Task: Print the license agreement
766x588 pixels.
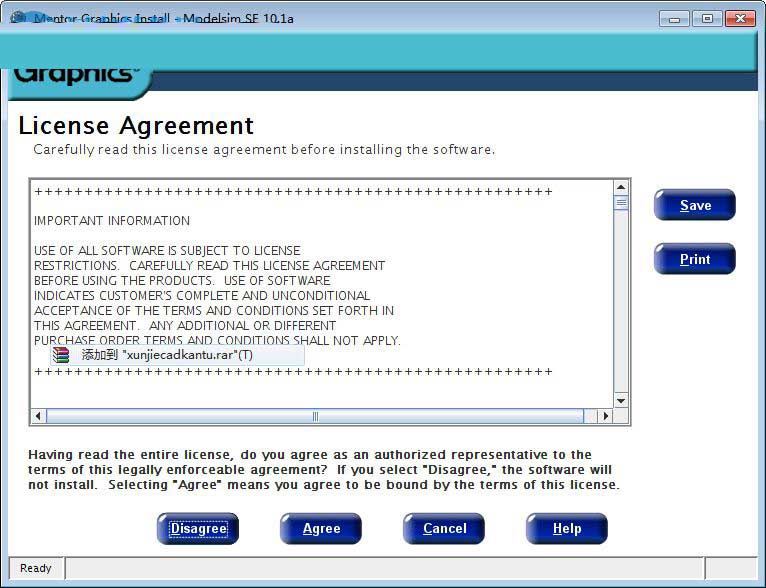Action: pos(695,259)
